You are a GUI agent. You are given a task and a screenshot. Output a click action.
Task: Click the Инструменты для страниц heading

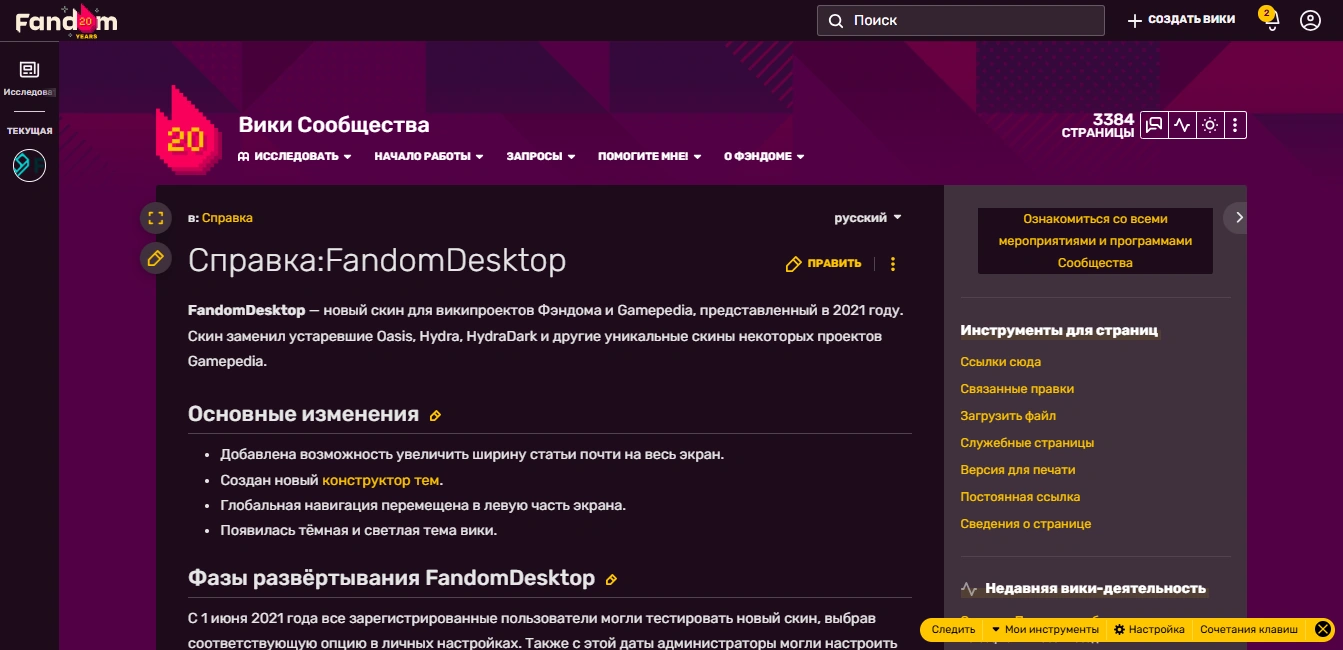(1059, 330)
